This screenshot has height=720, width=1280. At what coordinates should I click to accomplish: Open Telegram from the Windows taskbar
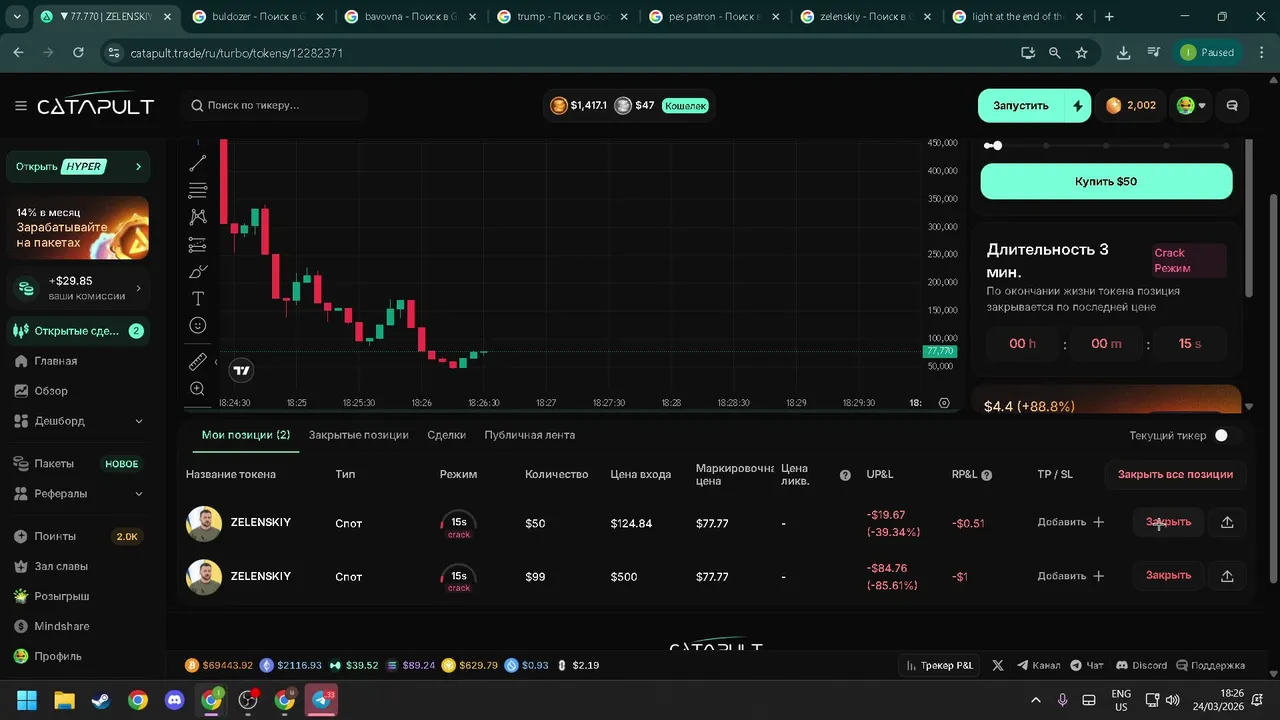[x=322, y=700]
